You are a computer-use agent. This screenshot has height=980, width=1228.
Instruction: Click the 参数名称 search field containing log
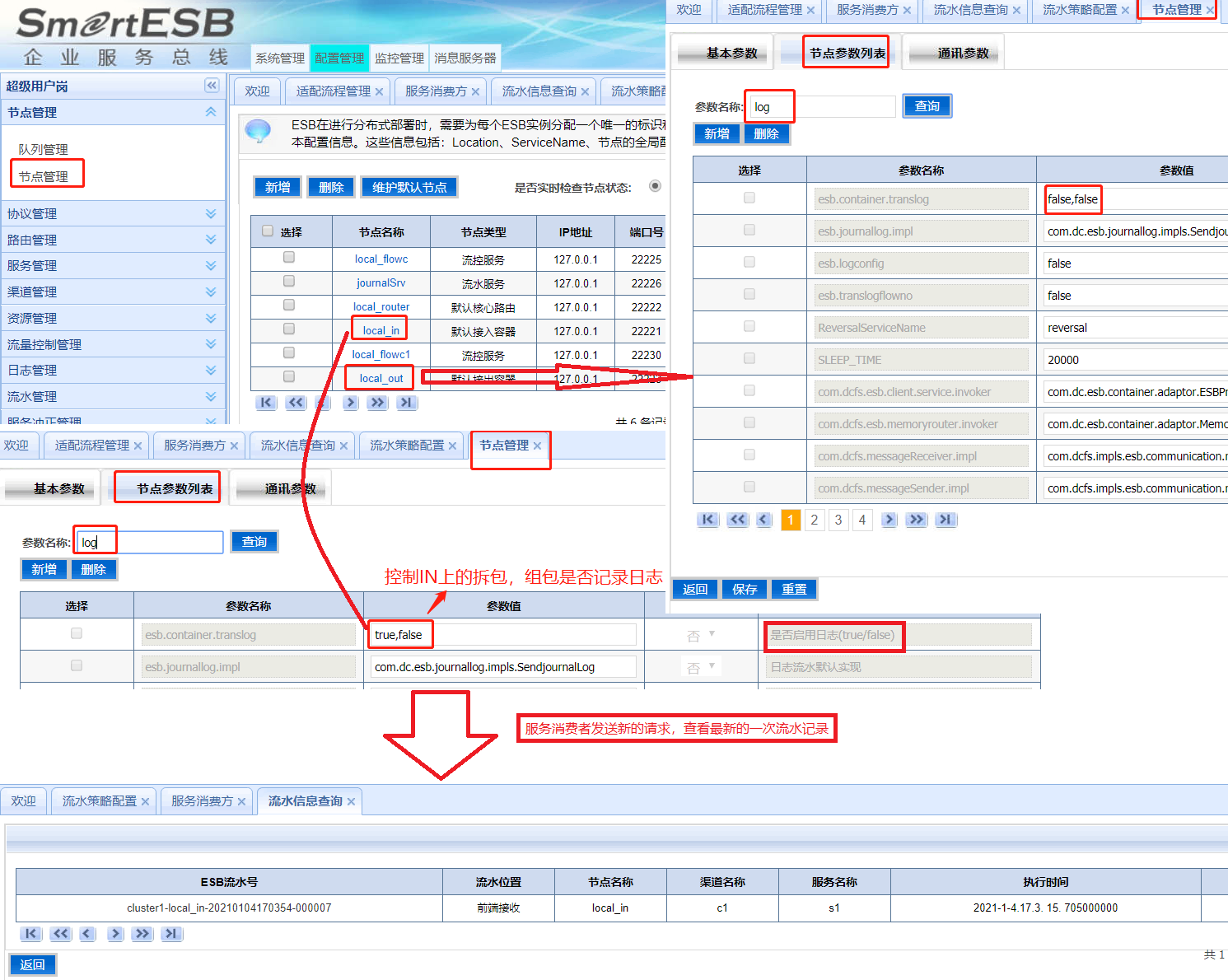820,107
